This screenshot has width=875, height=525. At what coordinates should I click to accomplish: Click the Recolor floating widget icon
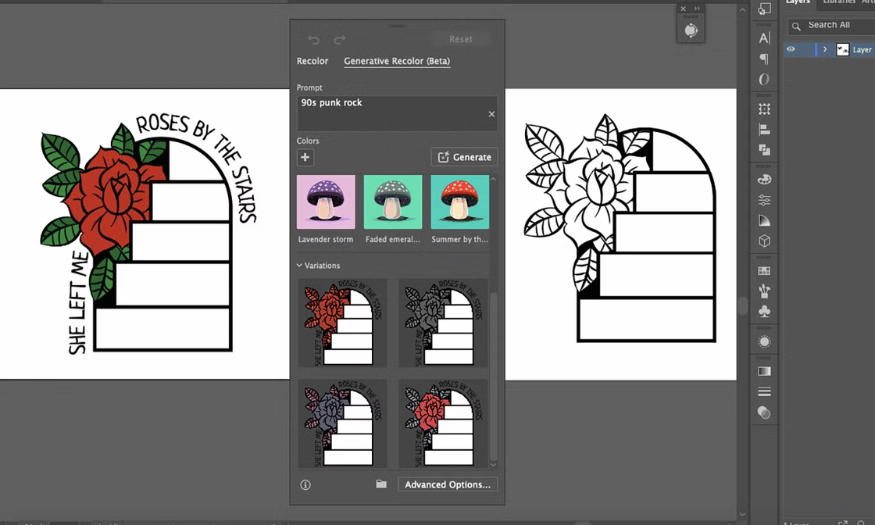click(691, 30)
